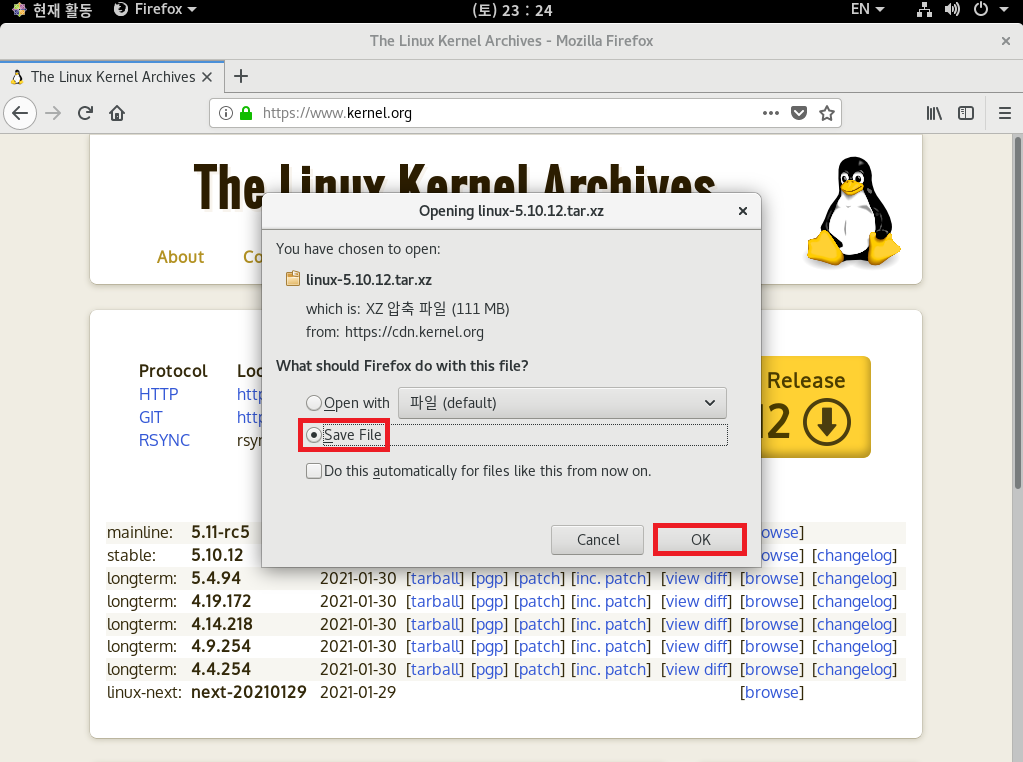
Task: Open the pgp link for longterm 4.9.254
Action: (489, 647)
